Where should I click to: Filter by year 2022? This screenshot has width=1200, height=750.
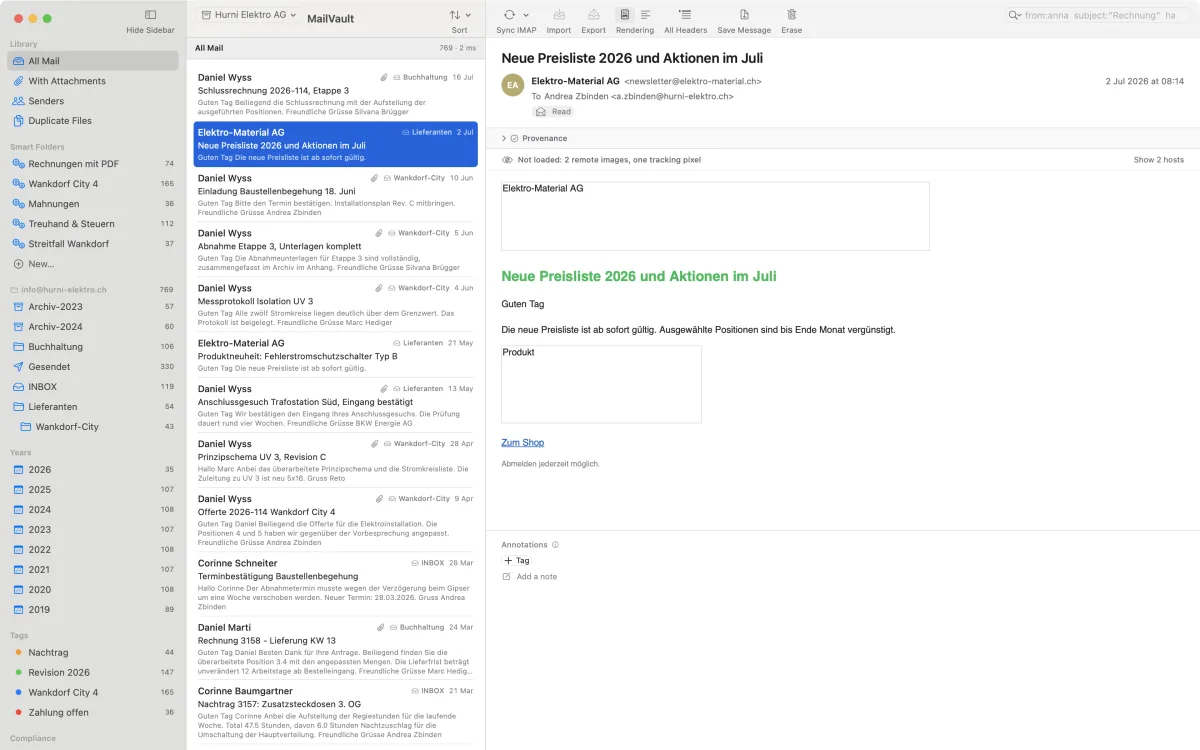pyautogui.click(x=93, y=550)
